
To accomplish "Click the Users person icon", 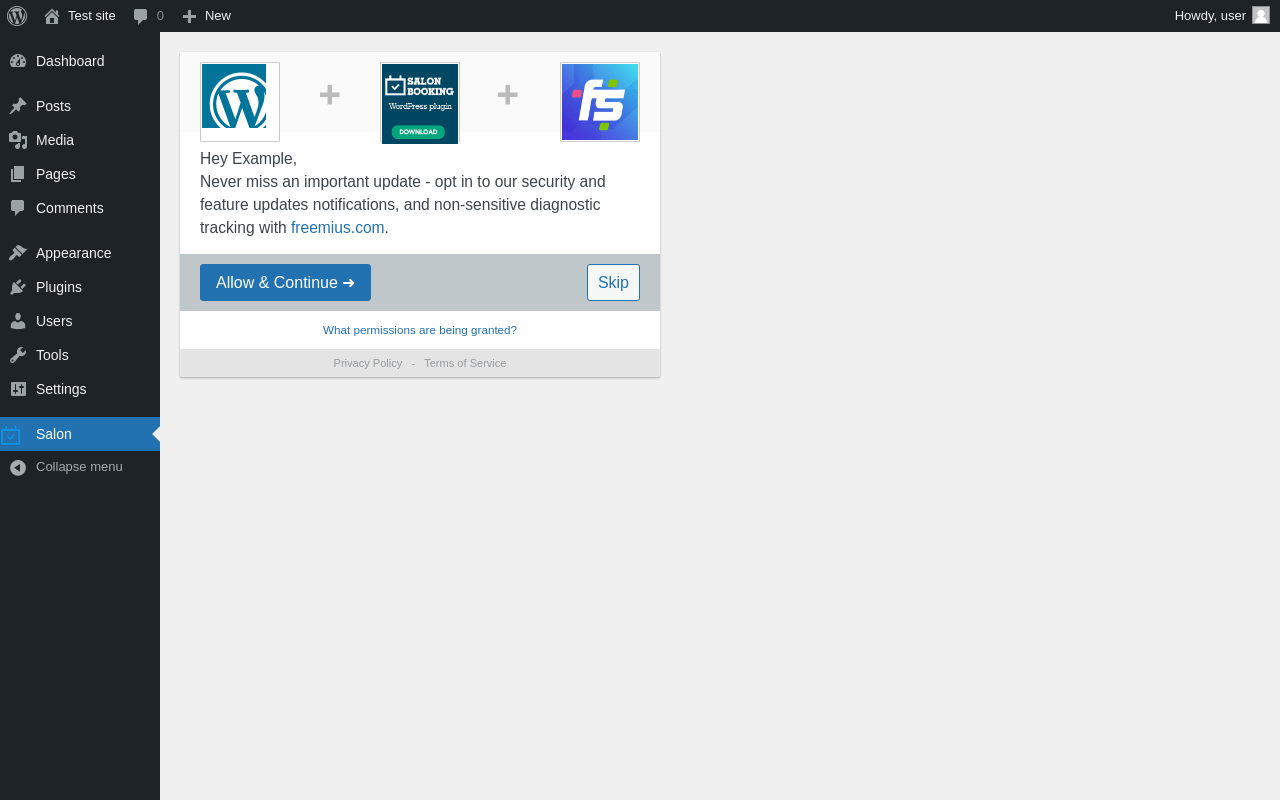I will pyautogui.click(x=18, y=321).
